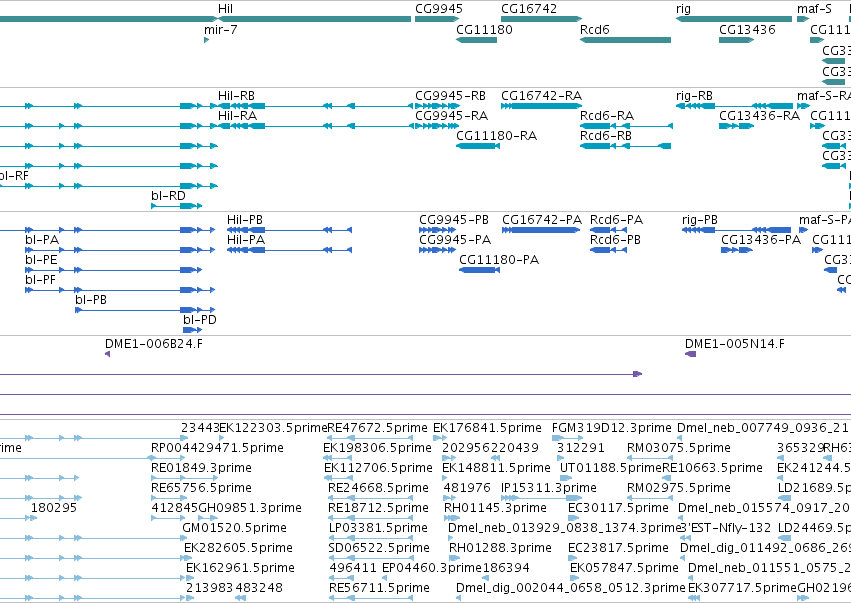Select the RE47672.5prime EST label

pos(377,428)
